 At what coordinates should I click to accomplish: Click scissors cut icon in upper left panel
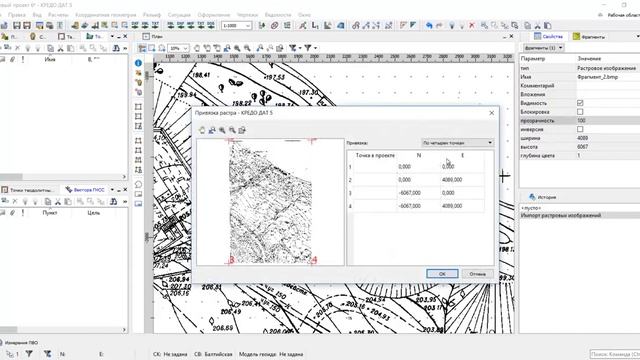pos(60,48)
